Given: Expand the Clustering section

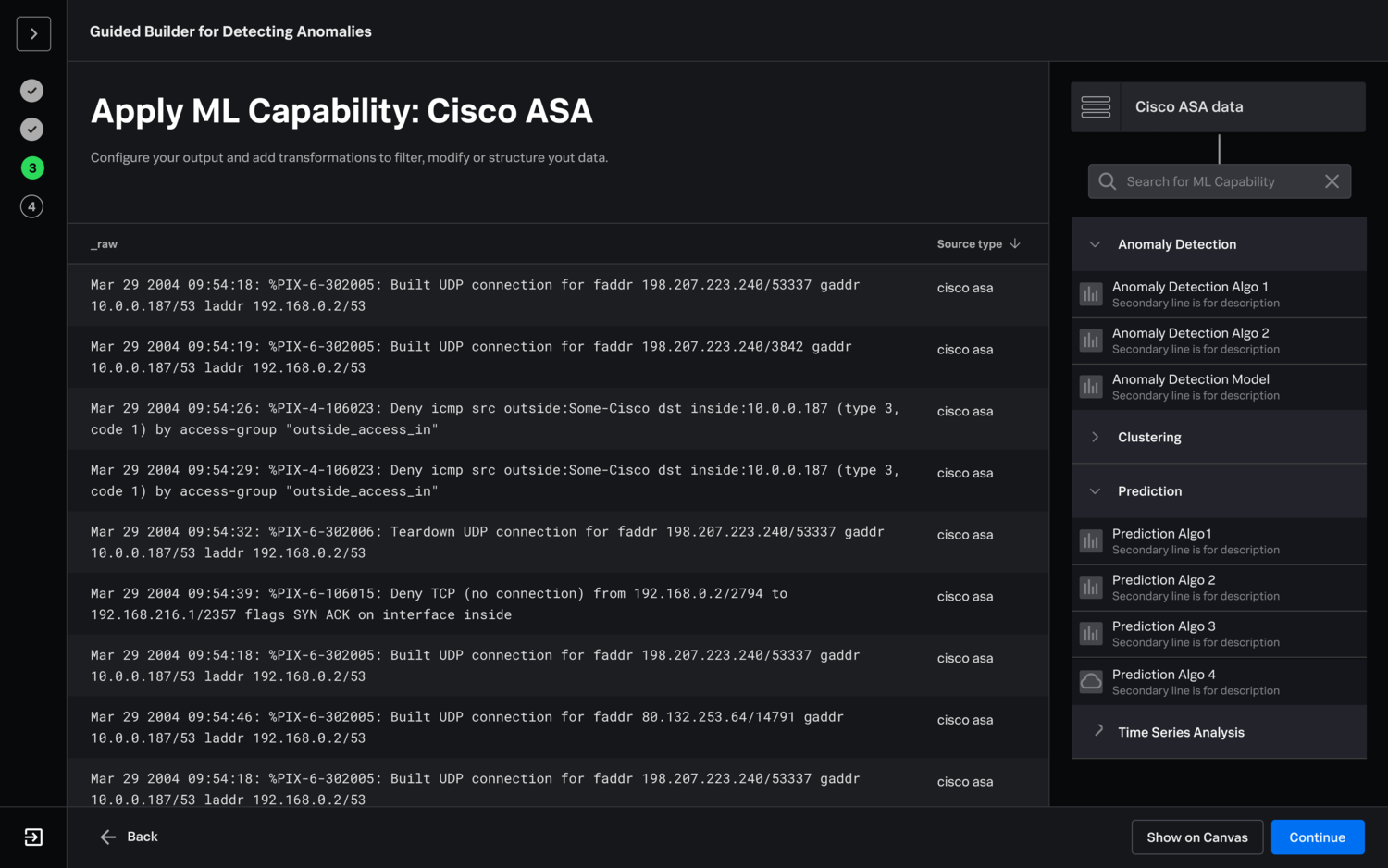Looking at the screenshot, I should point(1219,437).
